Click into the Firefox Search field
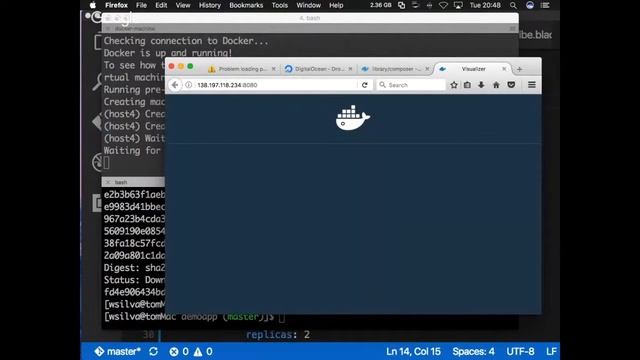640x360 pixels. click(411, 85)
